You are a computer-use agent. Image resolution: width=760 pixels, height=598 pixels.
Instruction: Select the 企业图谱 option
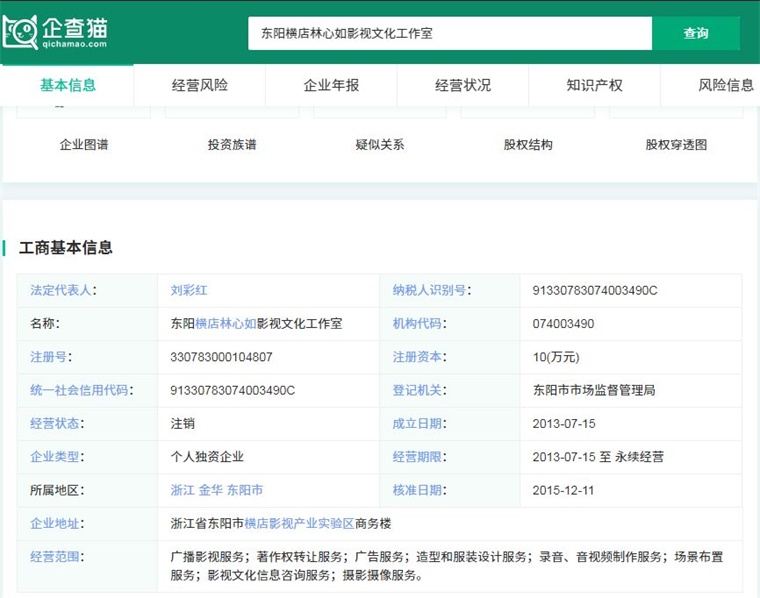[x=84, y=144]
